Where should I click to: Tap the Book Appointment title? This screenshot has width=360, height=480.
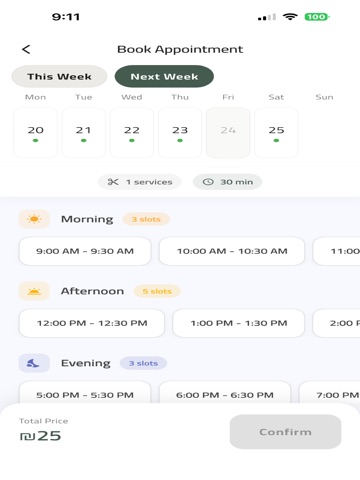(x=180, y=49)
